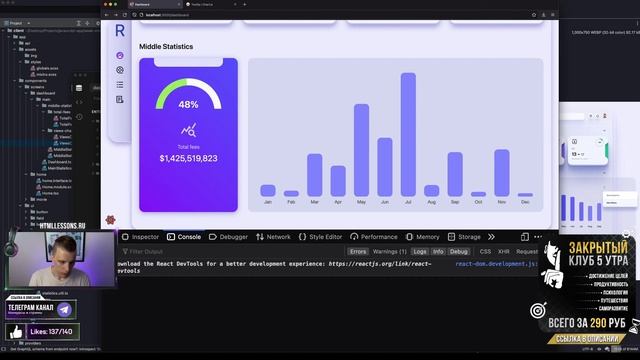Toggle the Logs console filter
Screen dimensions: 640x360
coord(420,251)
